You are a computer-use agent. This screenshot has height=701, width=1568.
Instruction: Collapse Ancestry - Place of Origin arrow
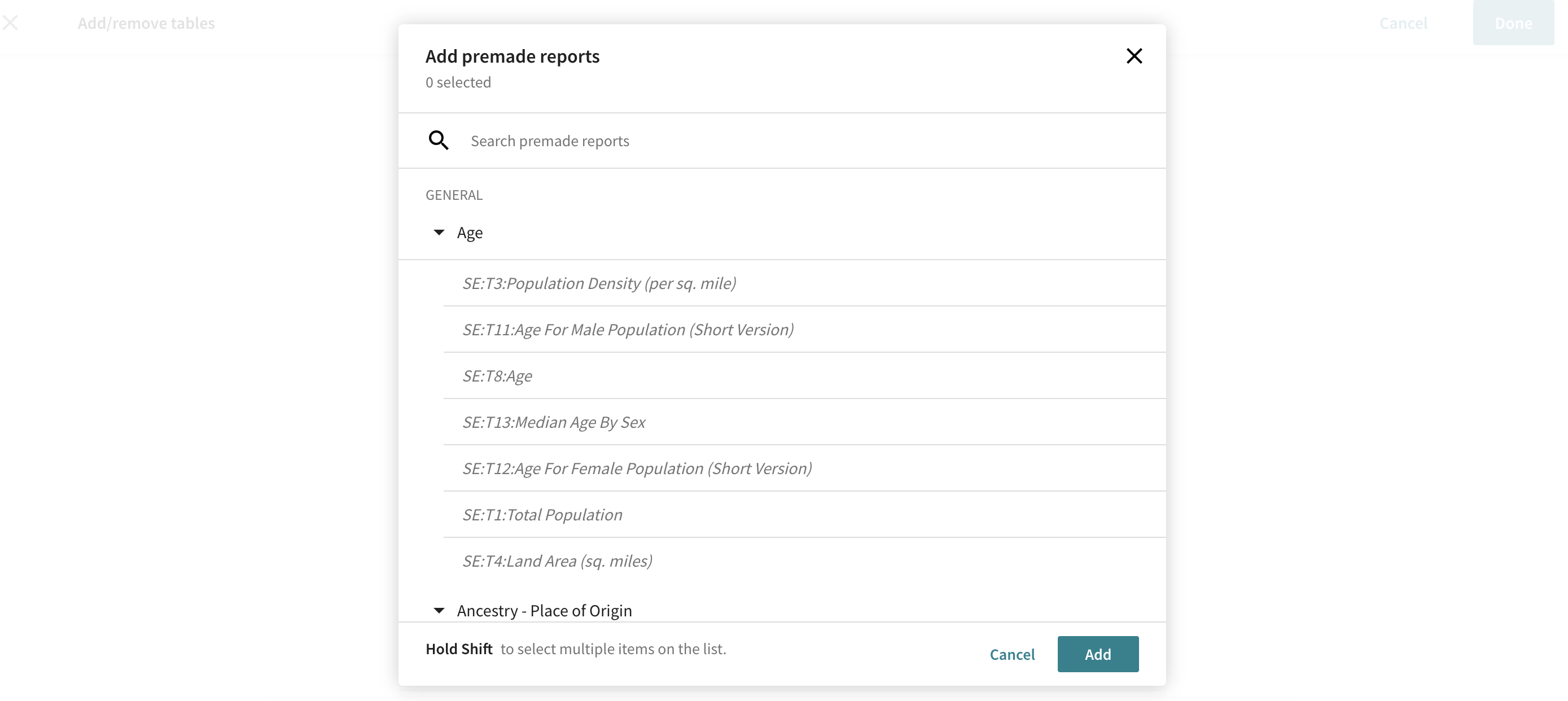click(439, 610)
